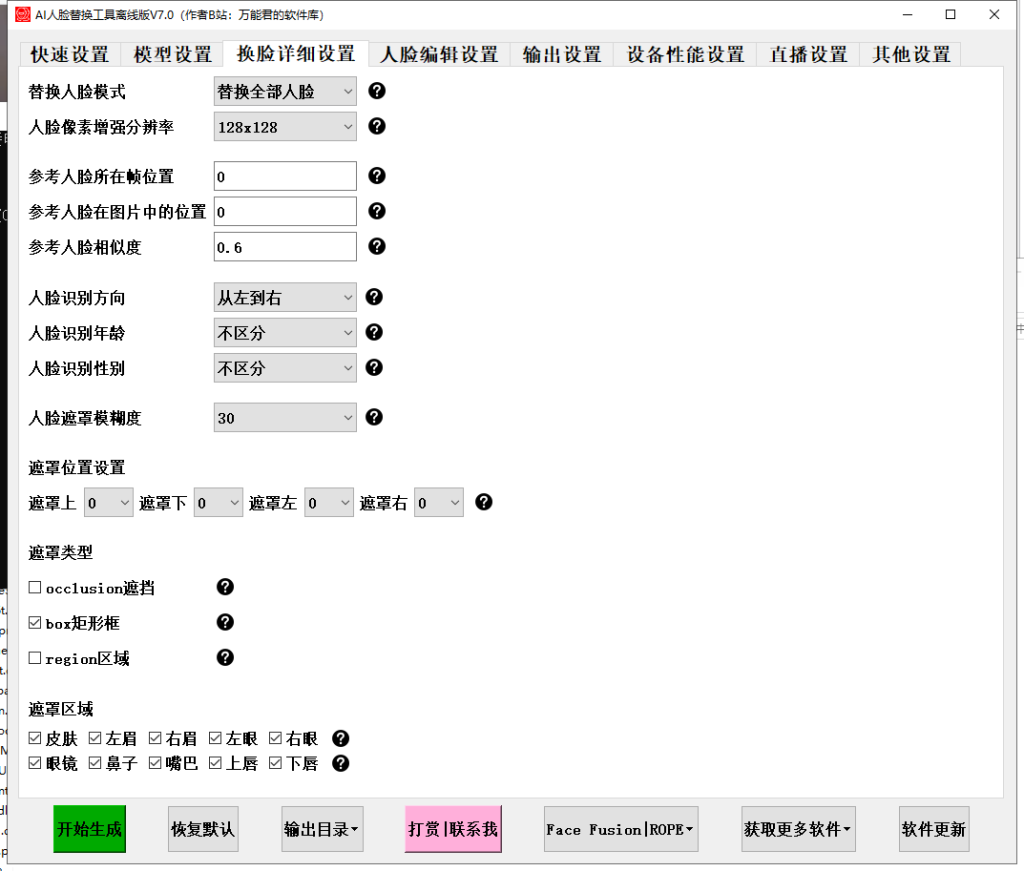Click help icon after 下唇 checkbox
This screenshot has width=1024, height=871.
[x=341, y=763]
